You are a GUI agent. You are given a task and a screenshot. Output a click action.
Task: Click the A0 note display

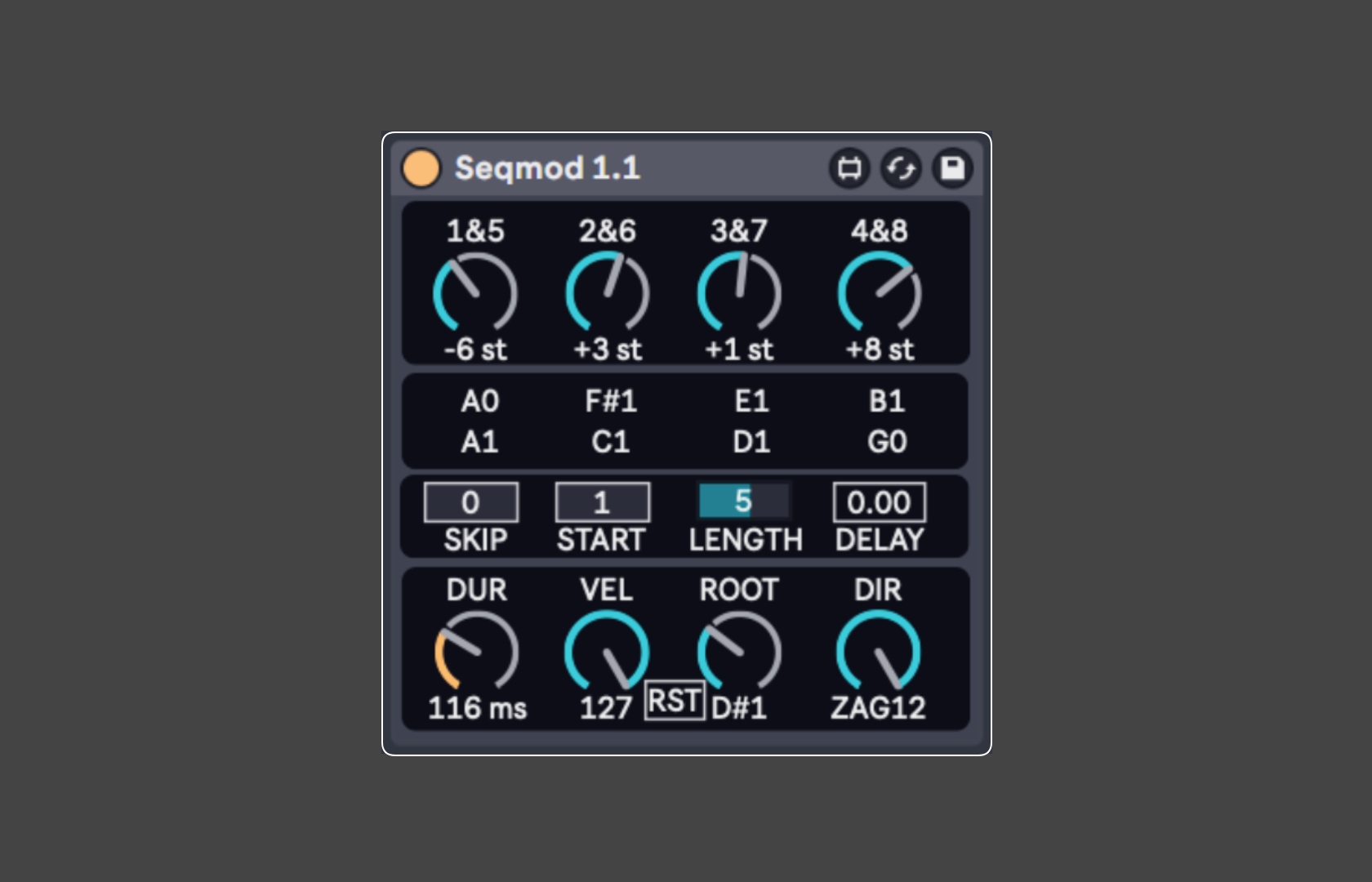tap(479, 401)
